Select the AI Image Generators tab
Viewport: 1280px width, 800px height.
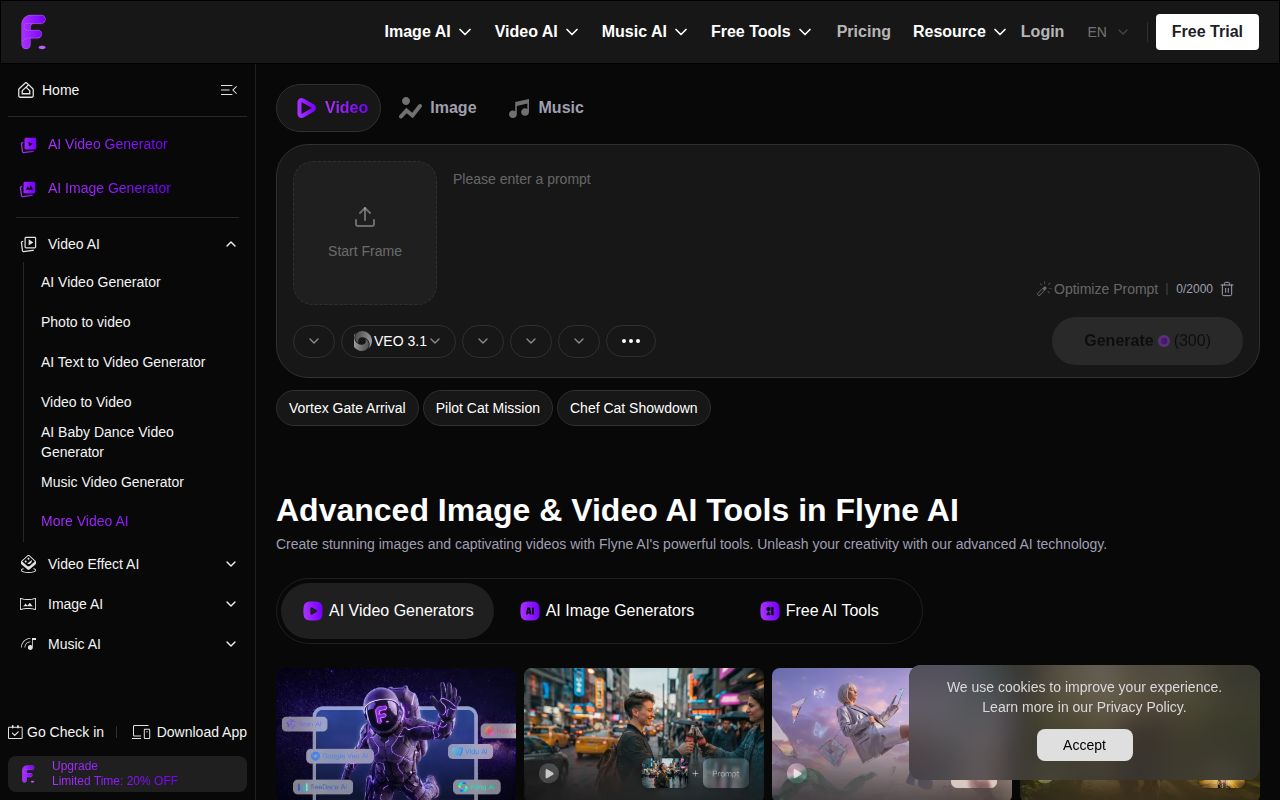pyautogui.click(x=607, y=611)
